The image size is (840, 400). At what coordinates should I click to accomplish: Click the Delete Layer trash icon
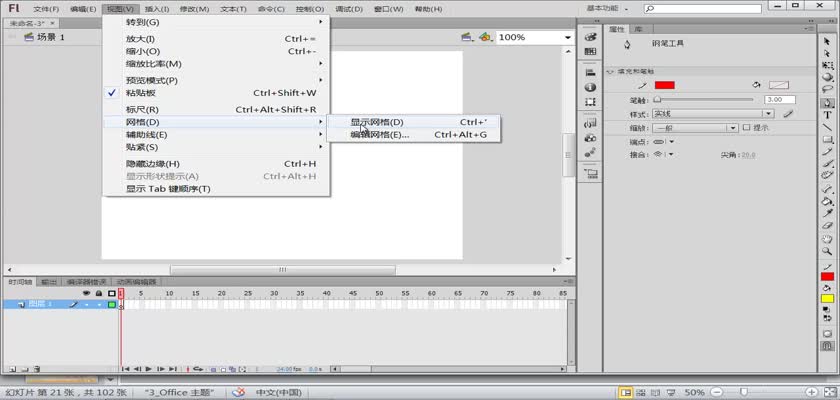click(36, 369)
